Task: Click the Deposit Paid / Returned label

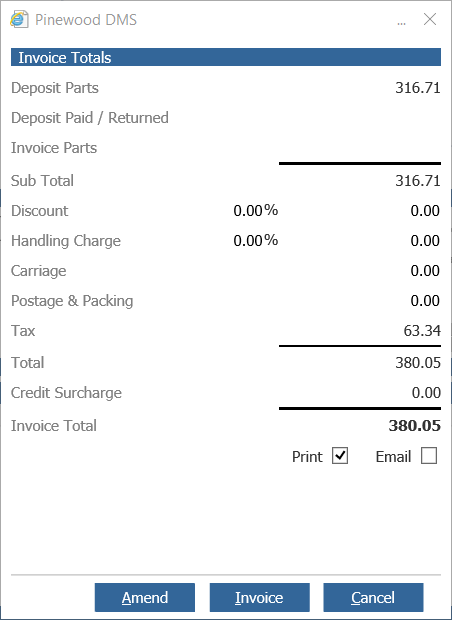Action: 90,118
